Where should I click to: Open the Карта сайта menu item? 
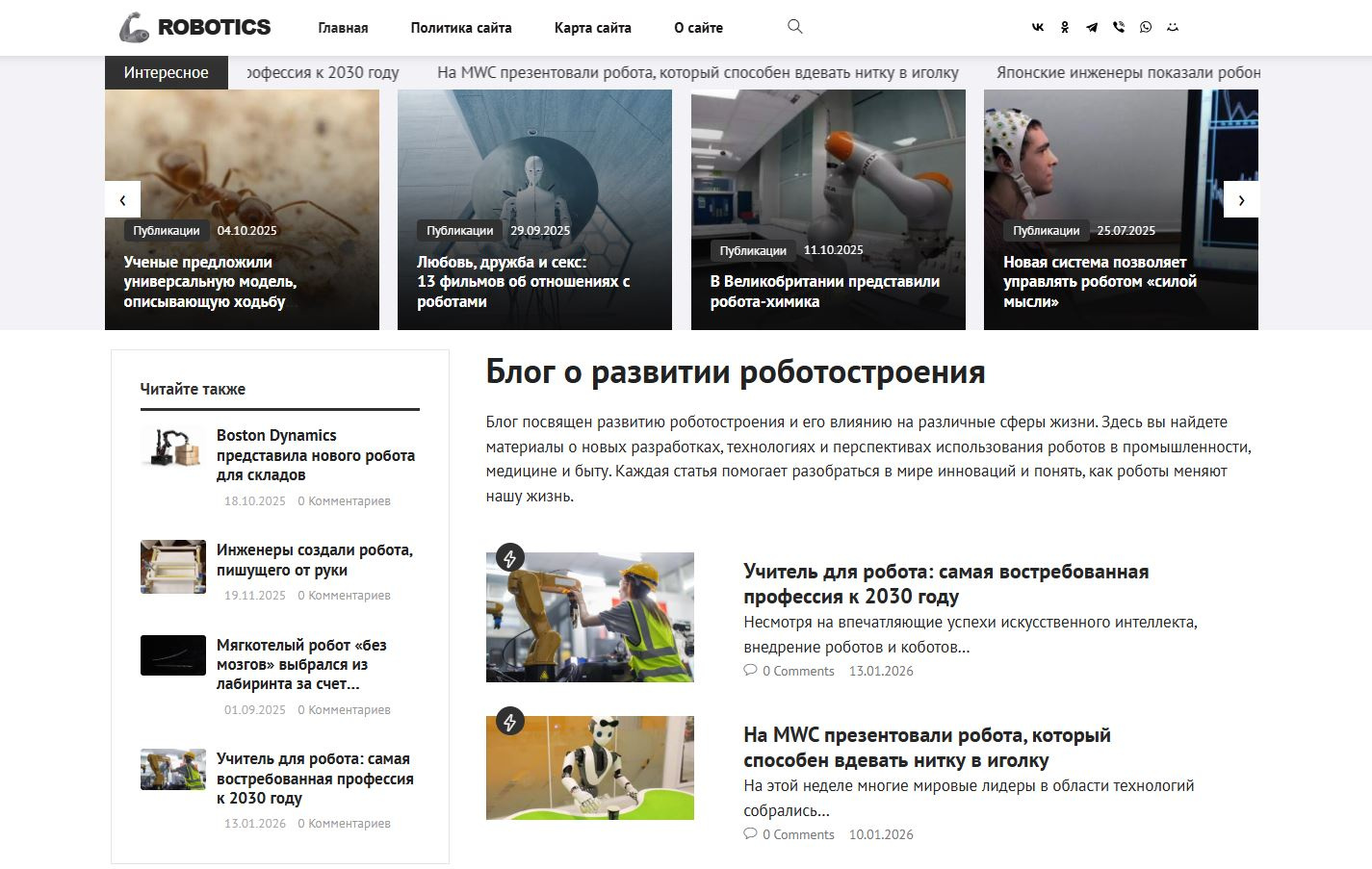[593, 28]
